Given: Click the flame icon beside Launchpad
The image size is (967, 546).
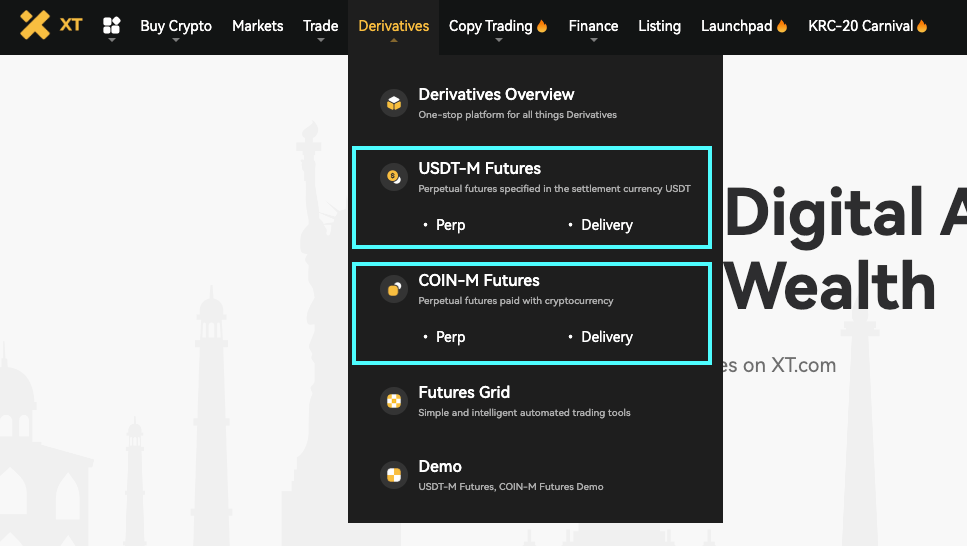Looking at the screenshot, I should coord(782,27).
